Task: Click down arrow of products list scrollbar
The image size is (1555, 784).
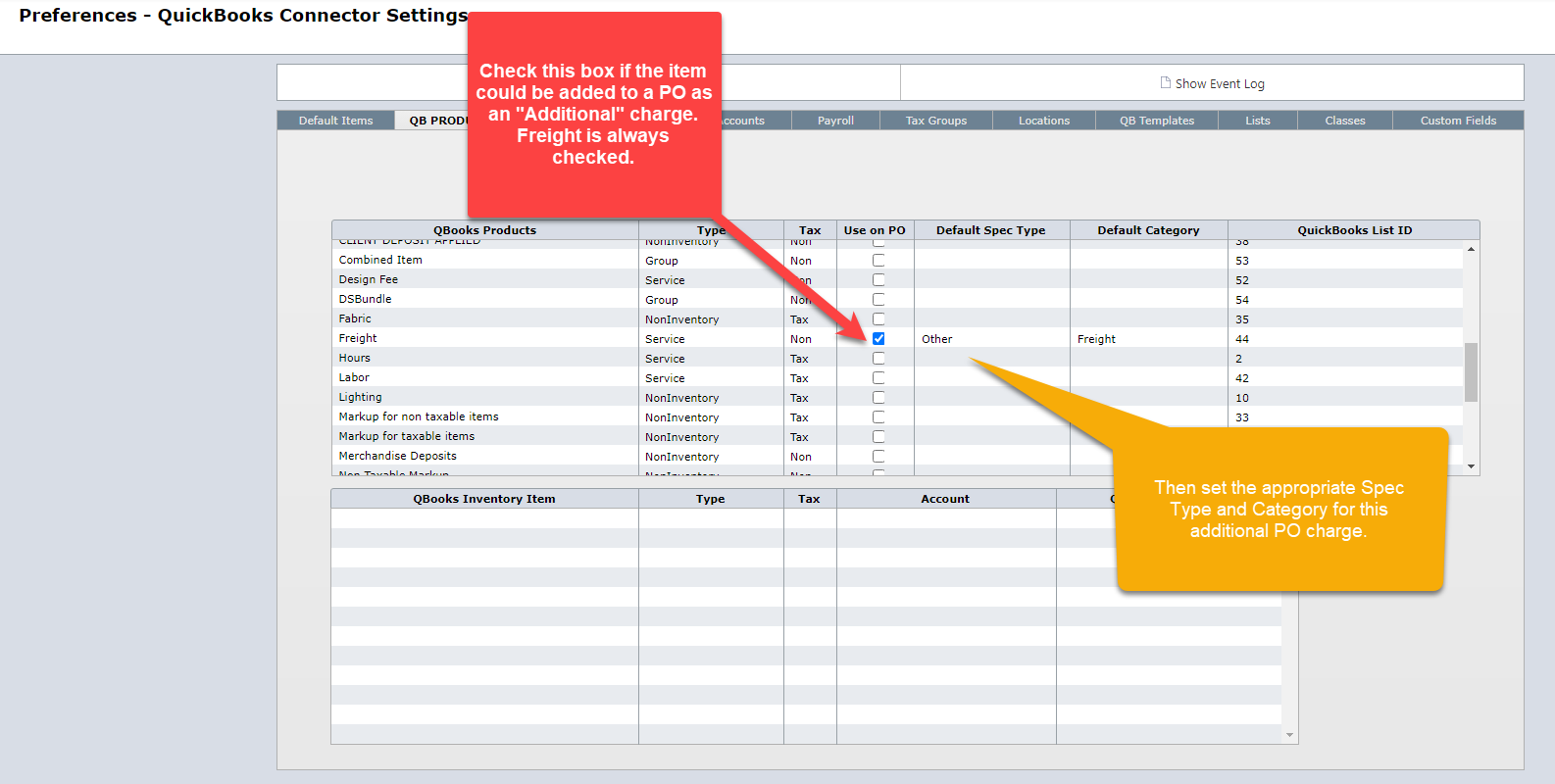Action: pyautogui.click(x=1471, y=466)
